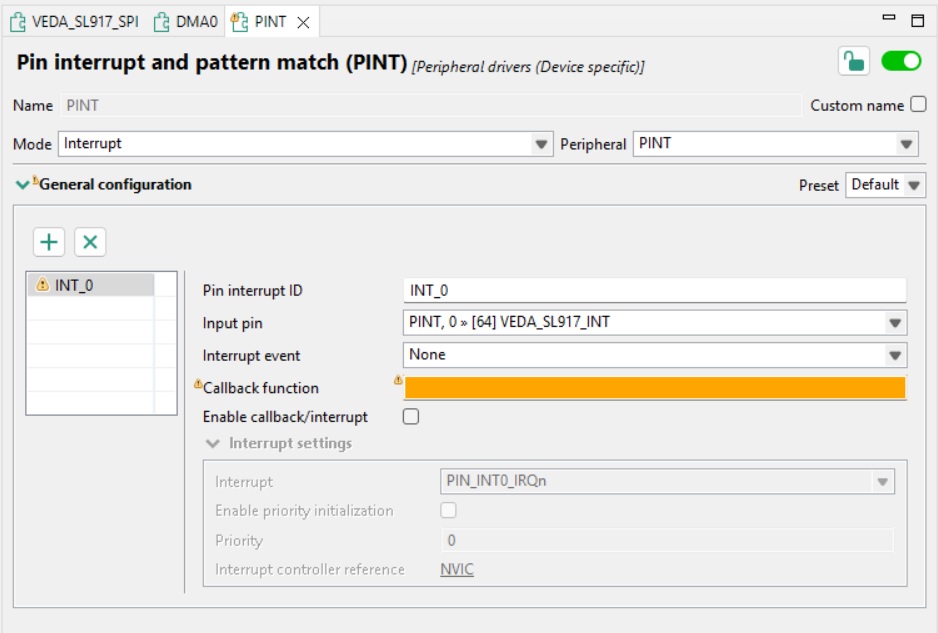Image resolution: width=938 pixels, height=633 pixels.
Task: Open the Mode dropdown
Action: pos(541,143)
